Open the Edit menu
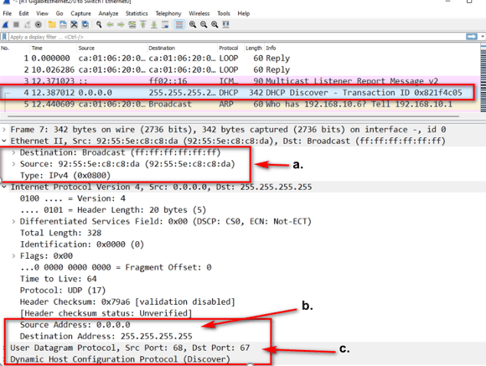Viewport: 486px width, 366px height. click(24, 13)
